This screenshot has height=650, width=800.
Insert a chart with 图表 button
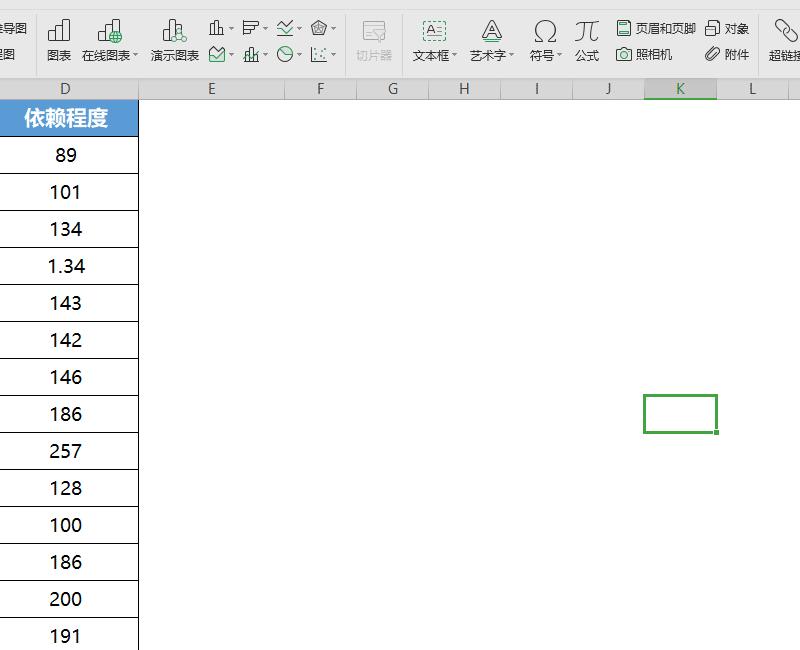[x=59, y=40]
